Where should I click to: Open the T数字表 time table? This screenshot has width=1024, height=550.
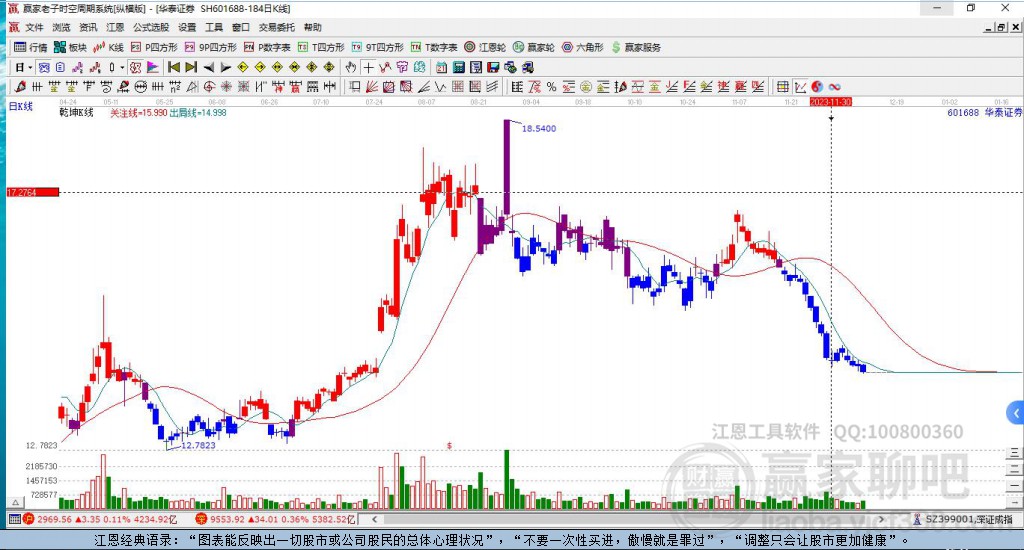[434, 47]
